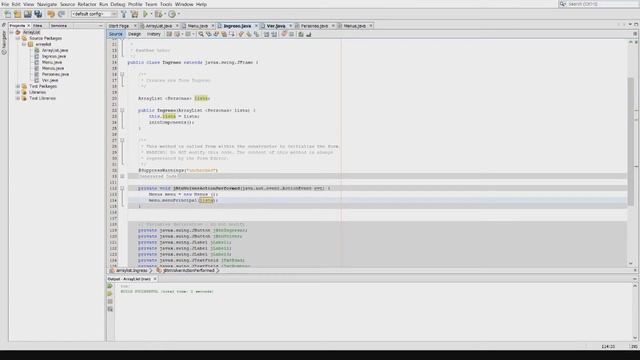Open the Navigate menu
The width and height of the screenshot is (640, 360).
47,4
